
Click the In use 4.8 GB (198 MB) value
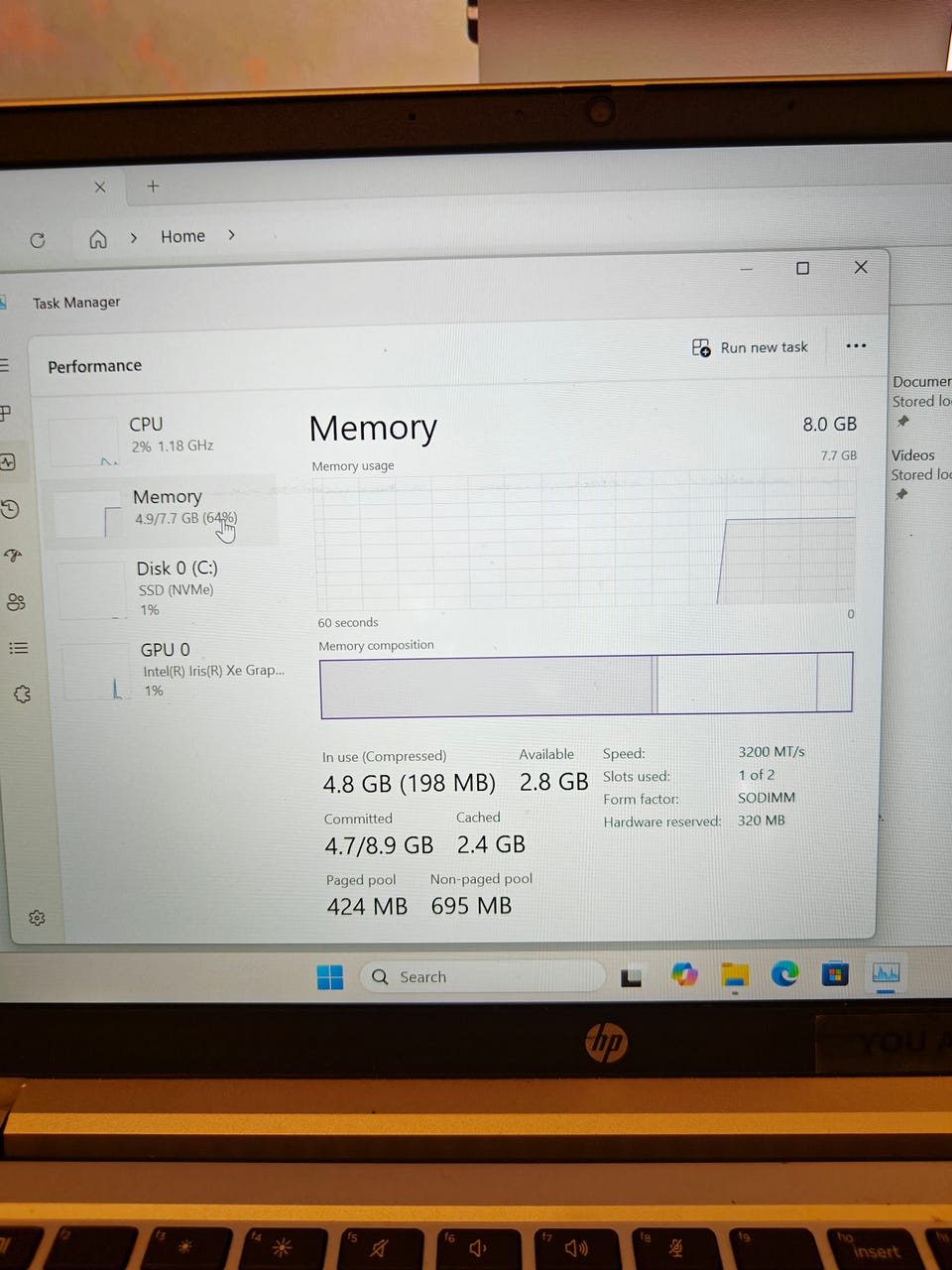tap(409, 783)
